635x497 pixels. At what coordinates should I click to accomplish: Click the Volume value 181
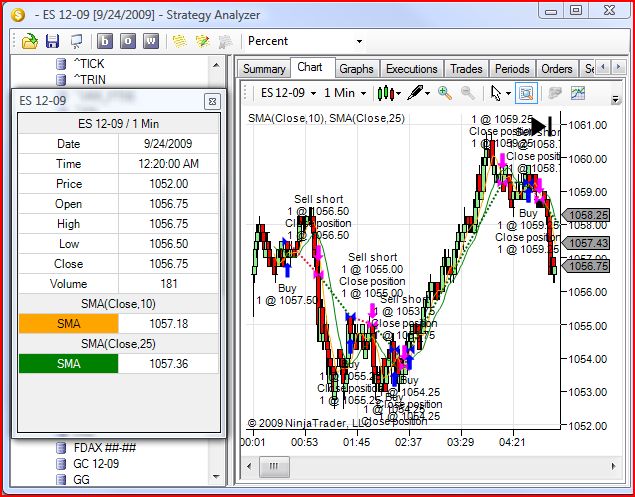pyautogui.click(x=168, y=284)
